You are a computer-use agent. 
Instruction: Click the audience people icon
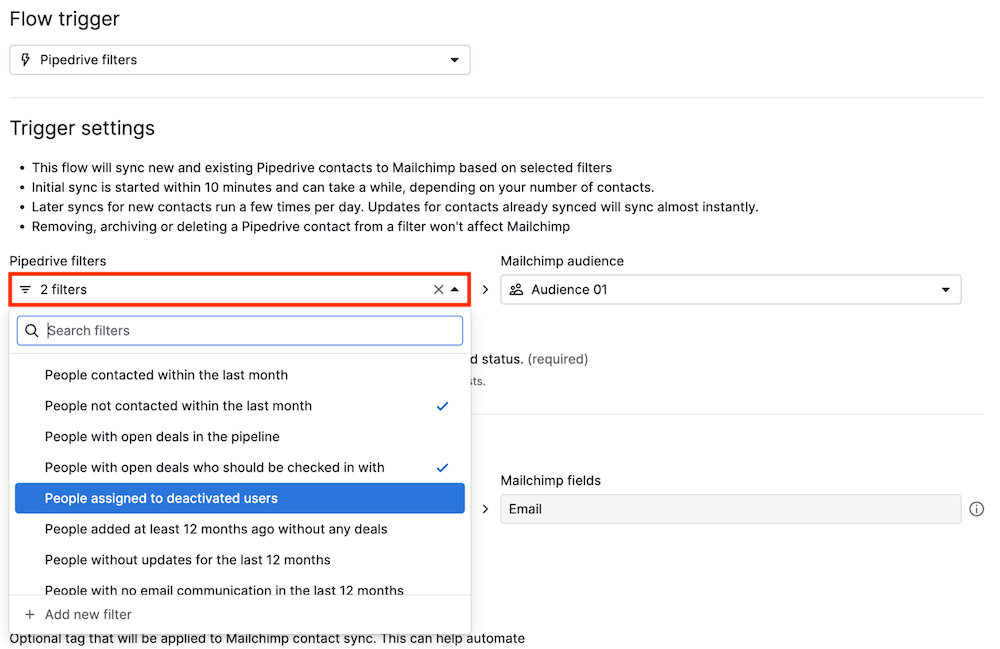coord(516,290)
